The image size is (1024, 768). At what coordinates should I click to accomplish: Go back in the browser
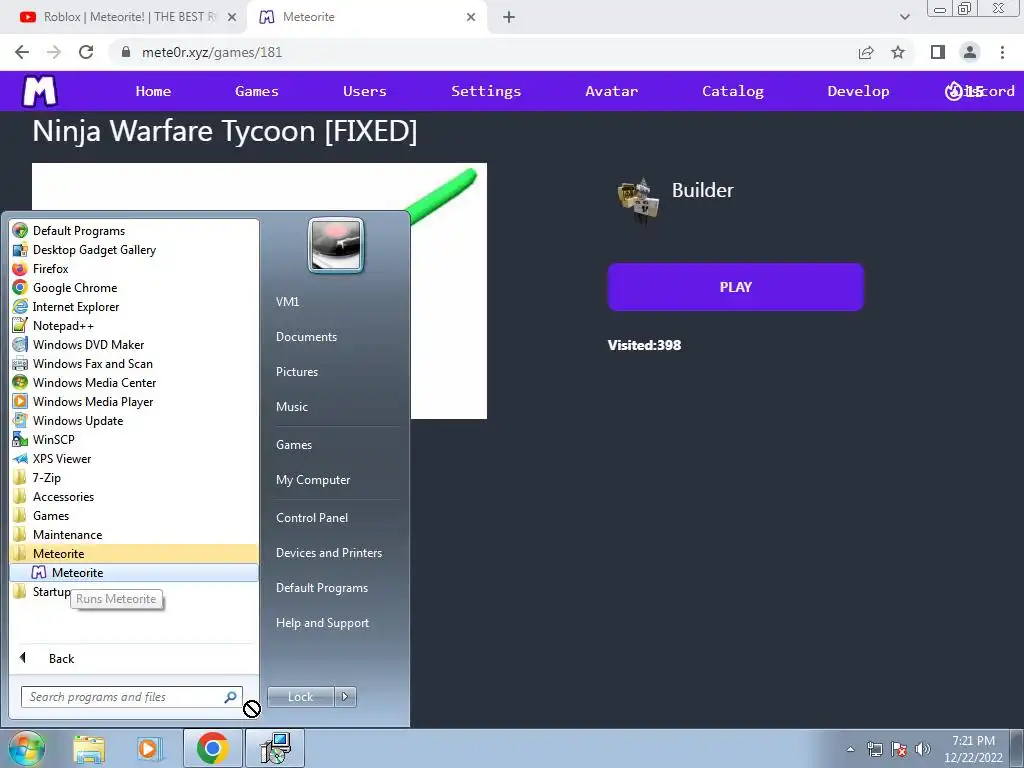tap(22, 52)
